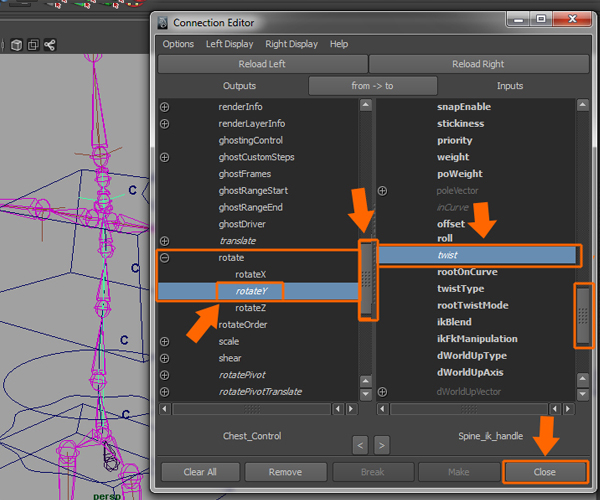Image resolution: width=600 pixels, height=500 pixels.
Task: Expand the rotatePivotTranslate attribute
Action: 165,392
